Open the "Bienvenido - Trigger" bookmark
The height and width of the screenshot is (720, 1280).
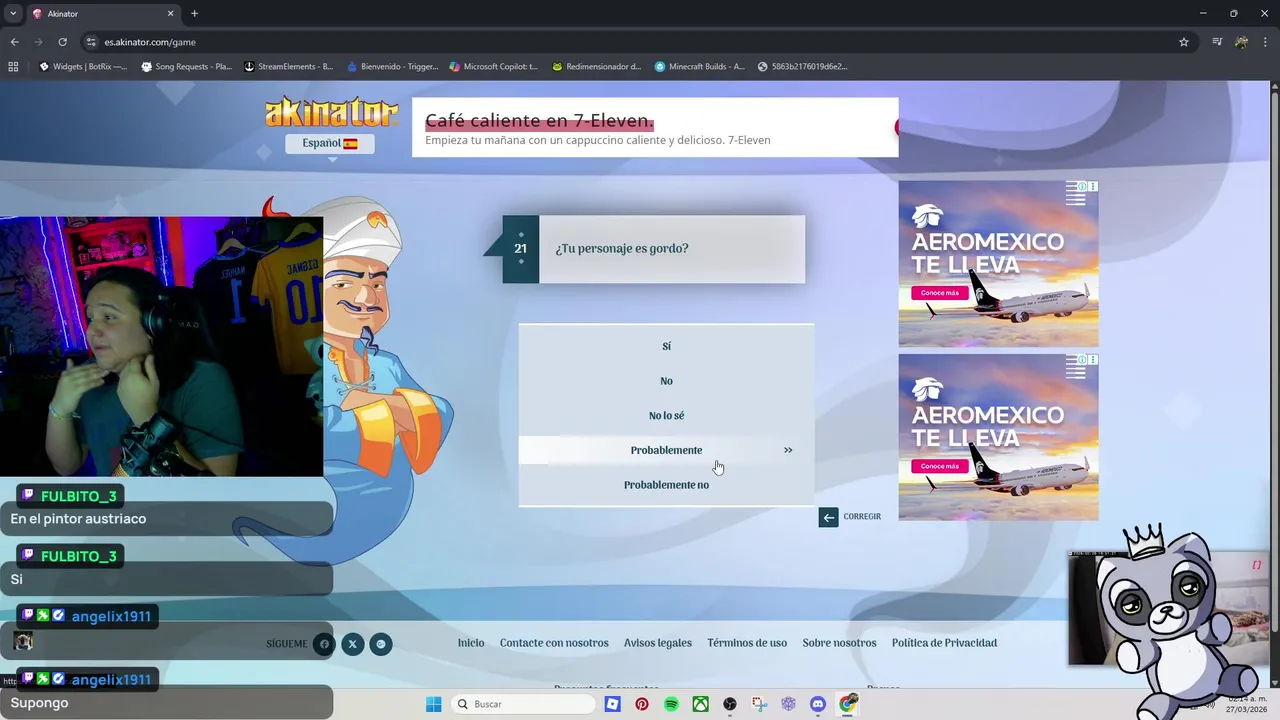coord(393,67)
